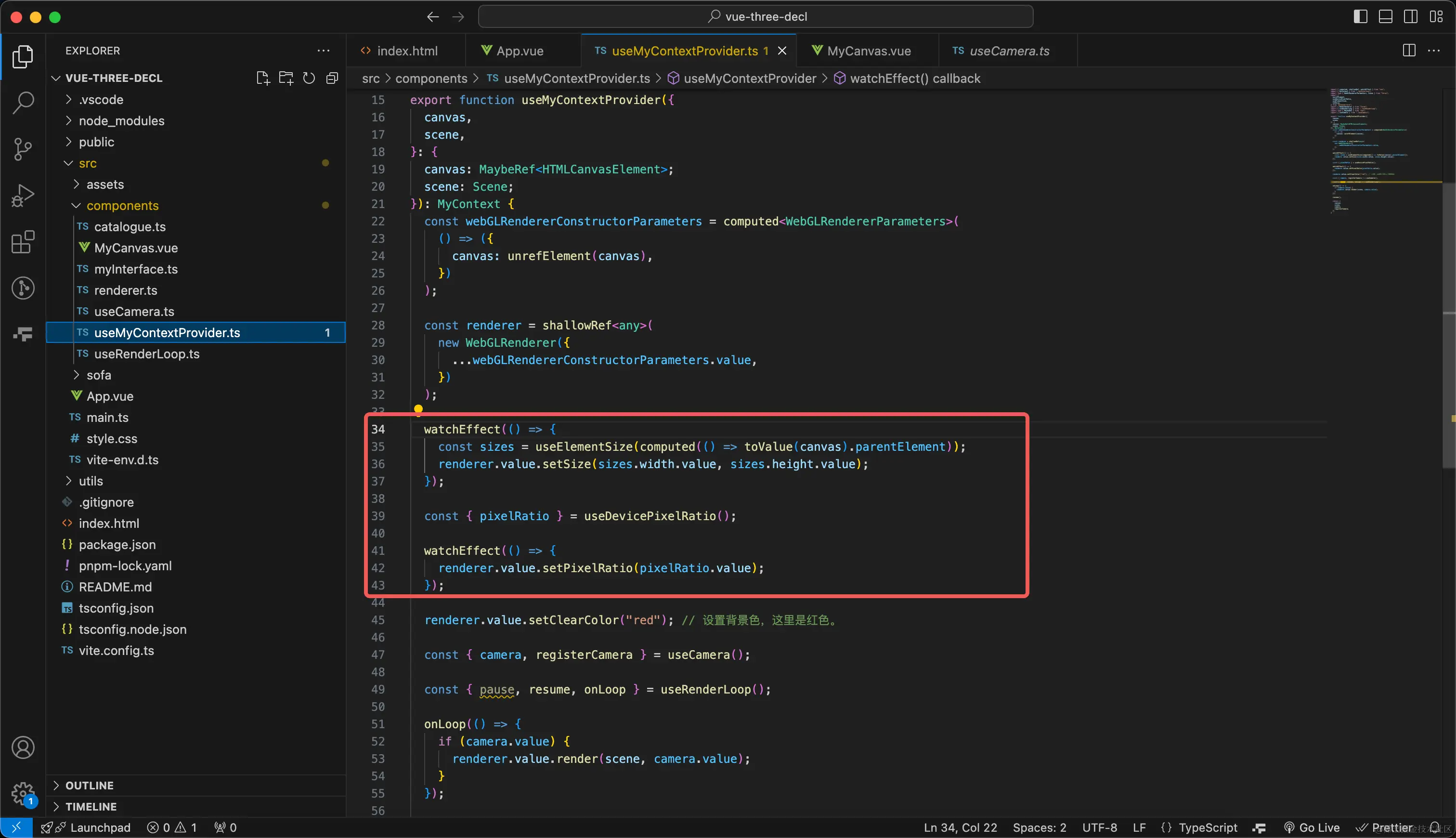This screenshot has width=1456, height=838.
Task: Expand the OUTLINE section
Action: click(89, 786)
